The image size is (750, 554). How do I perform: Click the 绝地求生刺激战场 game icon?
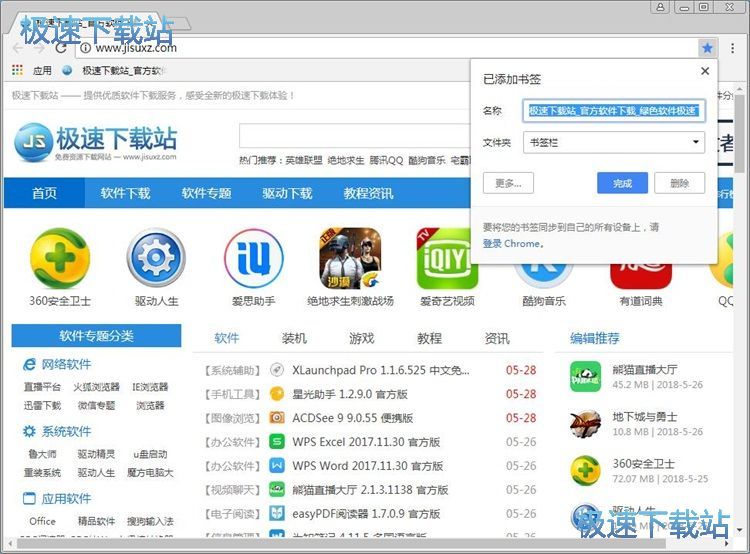(x=350, y=258)
